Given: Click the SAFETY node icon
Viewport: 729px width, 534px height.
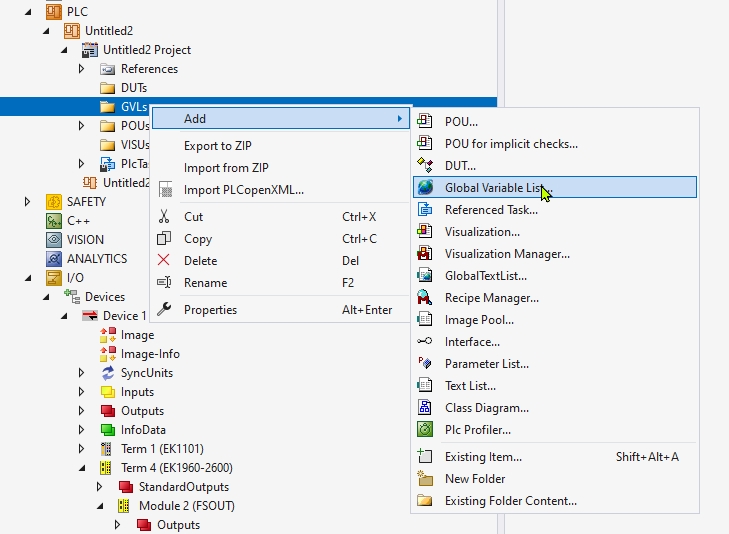Looking at the screenshot, I should coord(54,202).
